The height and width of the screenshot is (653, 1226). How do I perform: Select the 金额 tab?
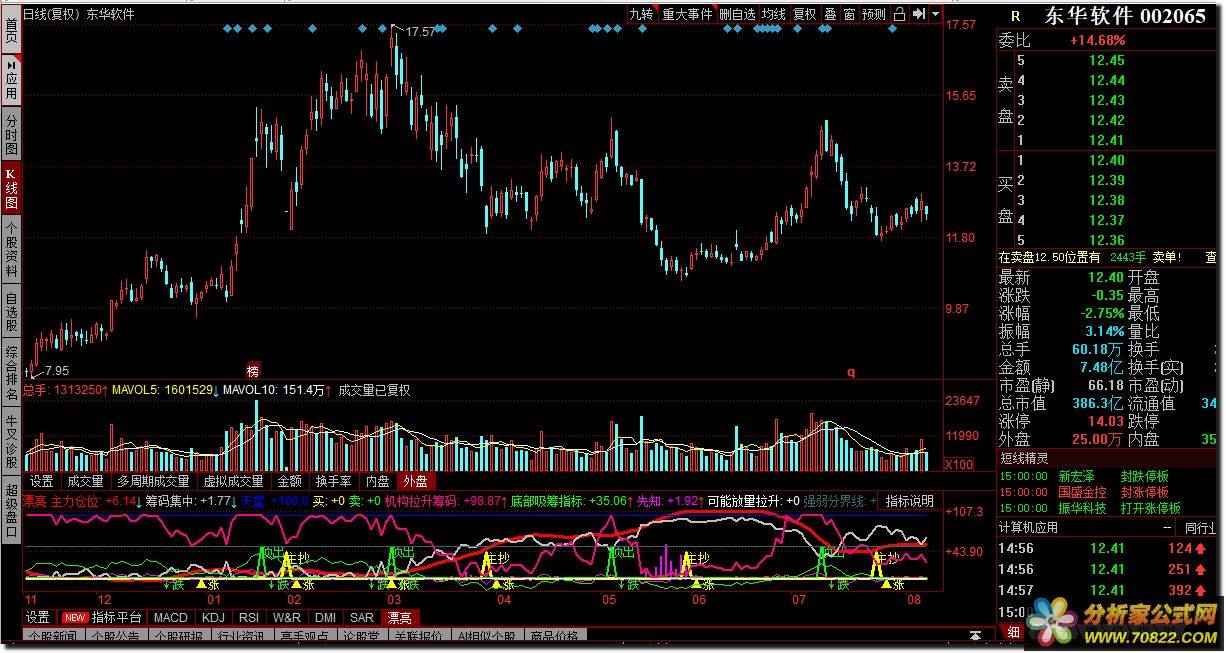click(x=290, y=481)
